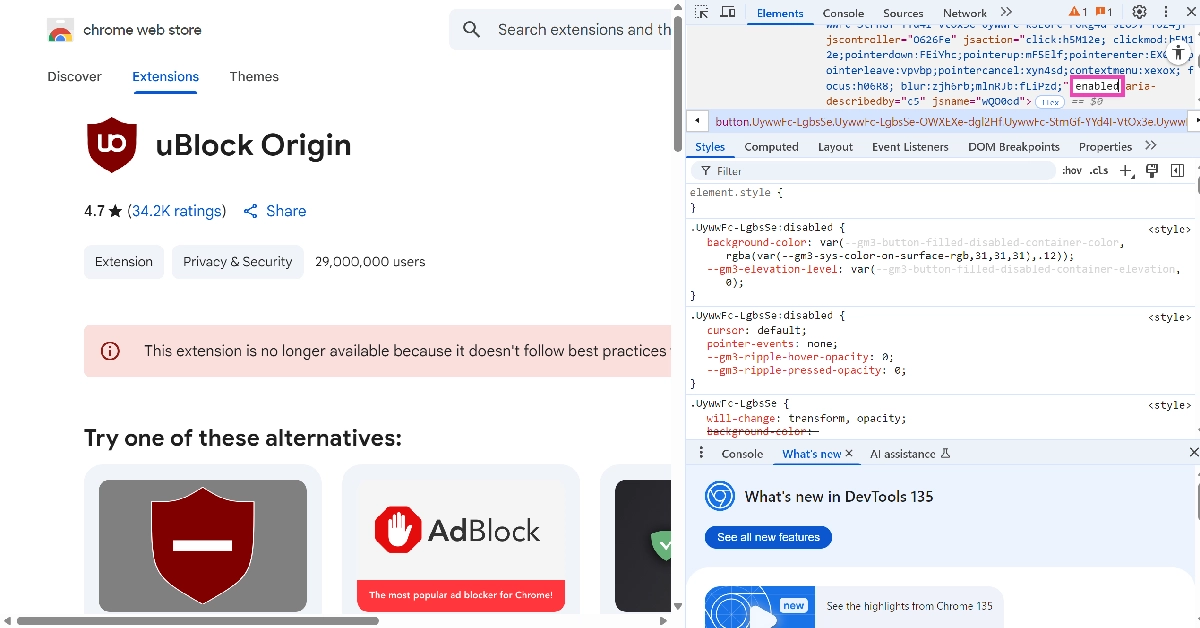This screenshot has height=628, width=1200.
Task: Select the Styles sidebar tab
Action: 710,147
